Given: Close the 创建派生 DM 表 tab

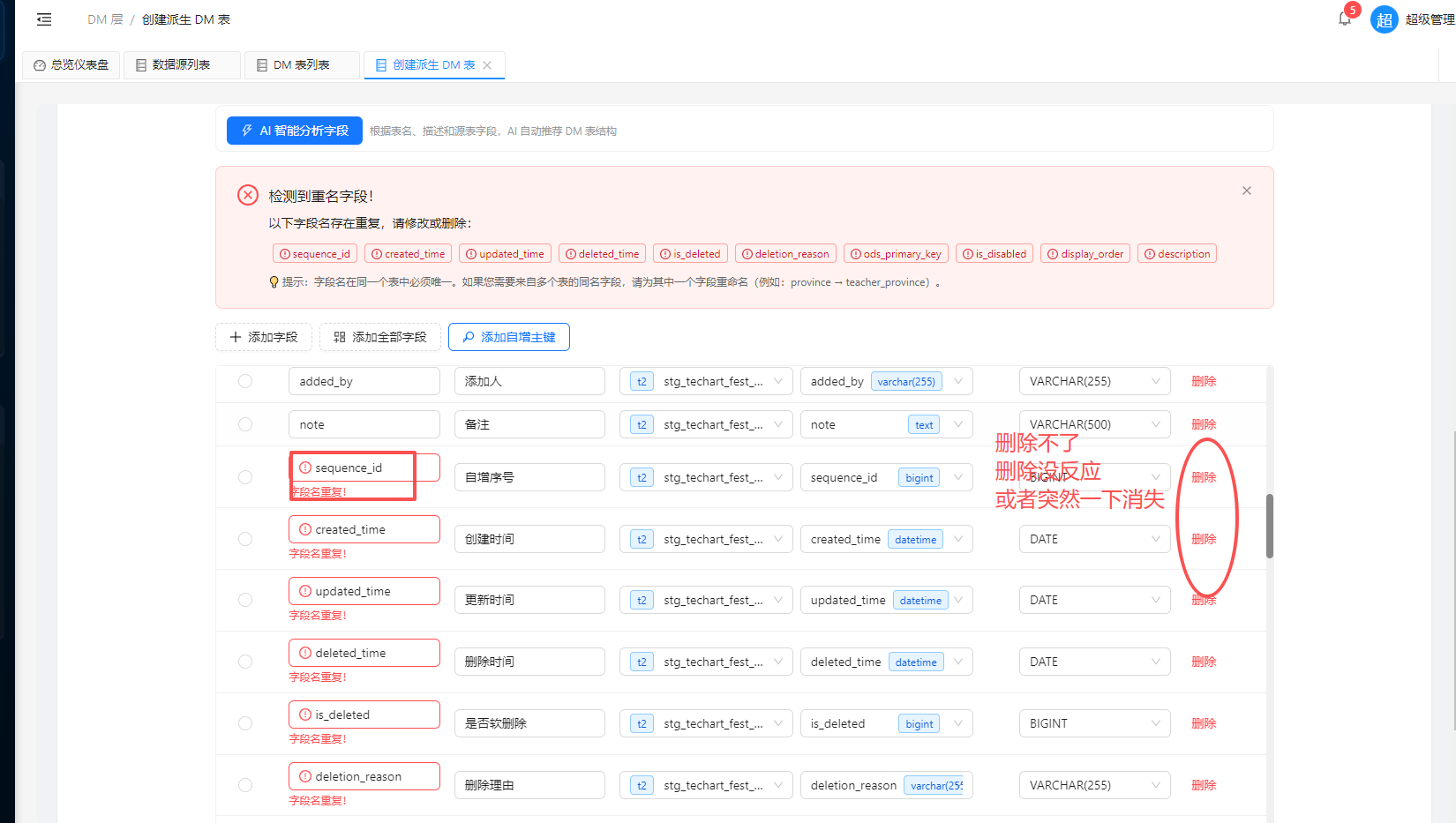Looking at the screenshot, I should coord(487,65).
